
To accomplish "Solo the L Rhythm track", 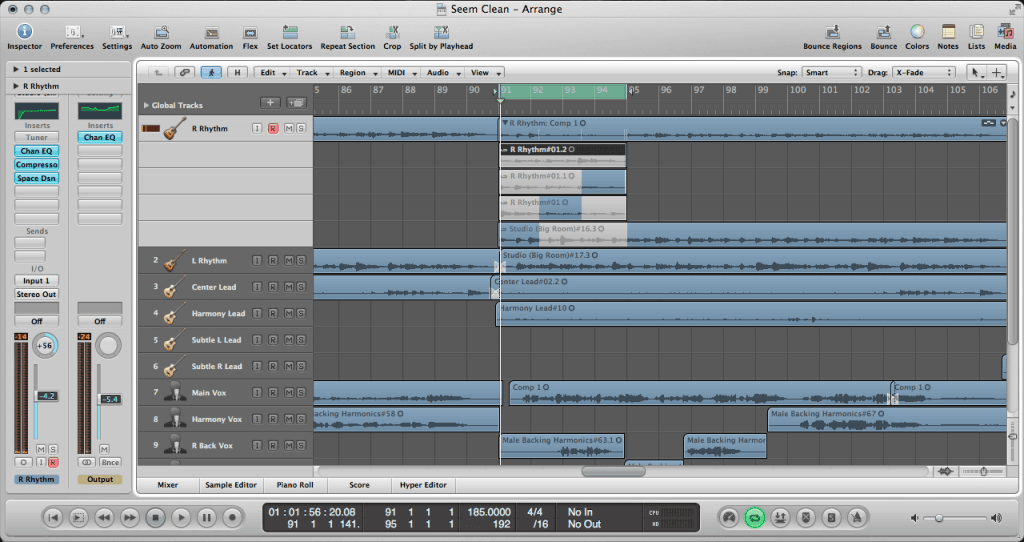I will click(x=300, y=261).
